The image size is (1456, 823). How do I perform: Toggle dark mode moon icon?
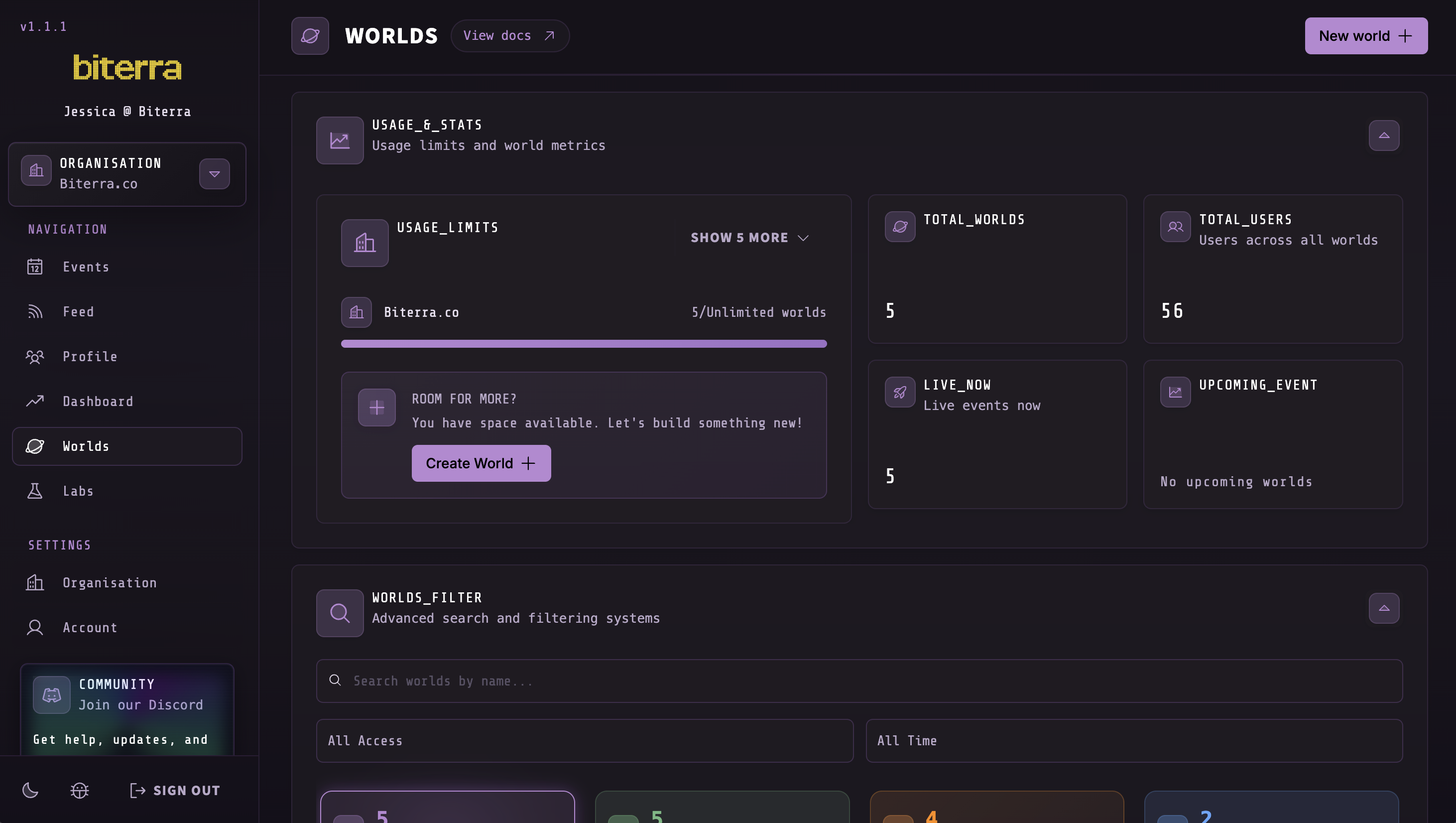(x=30, y=790)
